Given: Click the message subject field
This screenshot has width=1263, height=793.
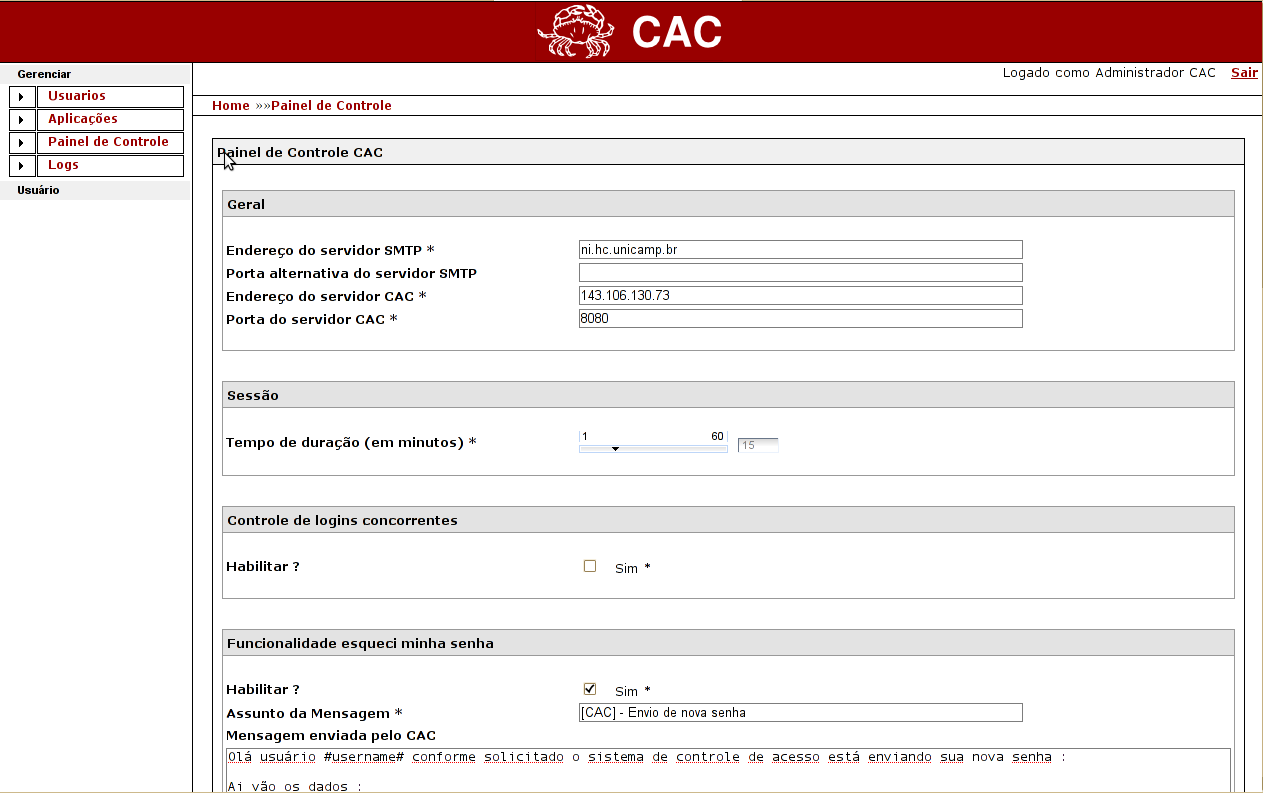Looking at the screenshot, I should click(800, 713).
